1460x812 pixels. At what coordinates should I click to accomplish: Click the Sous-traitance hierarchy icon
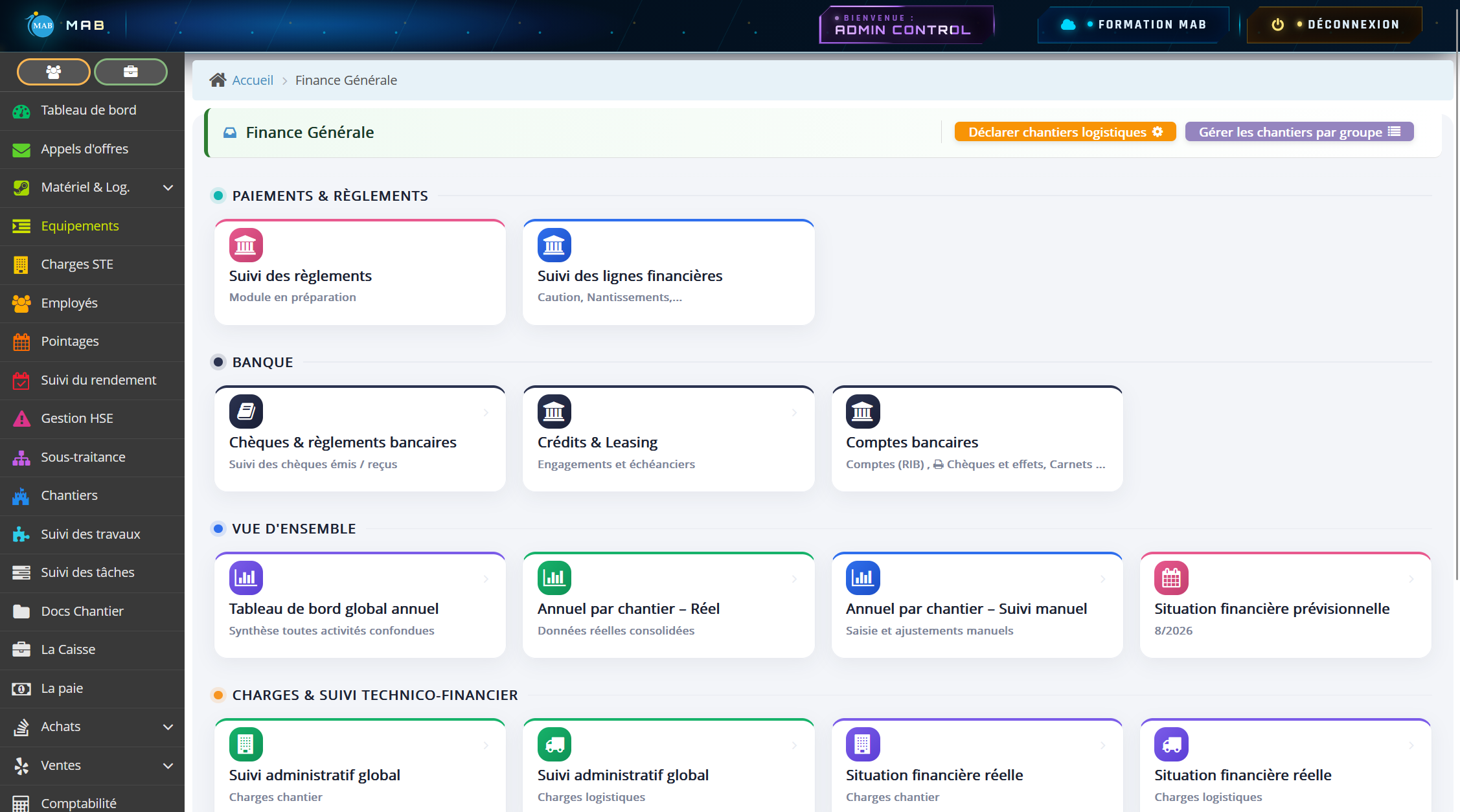pos(21,458)
